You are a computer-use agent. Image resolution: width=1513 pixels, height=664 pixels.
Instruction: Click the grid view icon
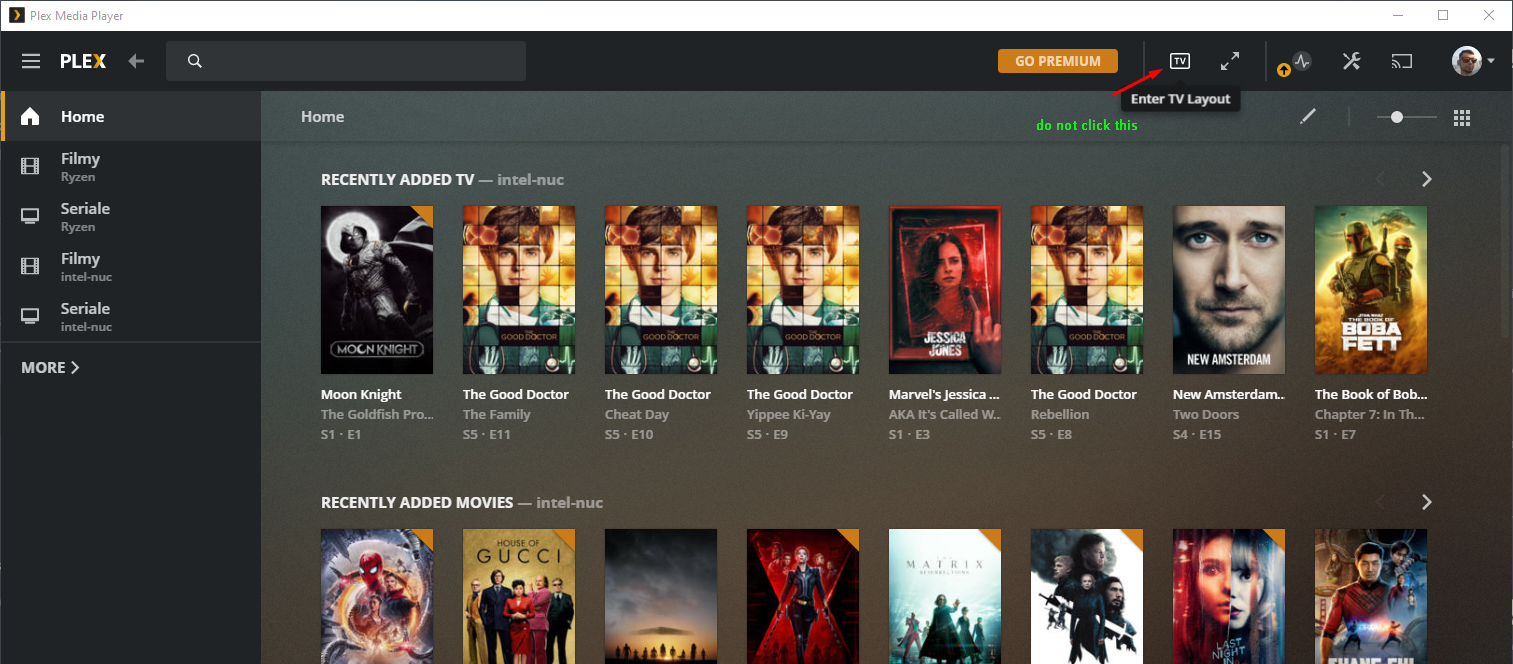(x=1462, y=117)
